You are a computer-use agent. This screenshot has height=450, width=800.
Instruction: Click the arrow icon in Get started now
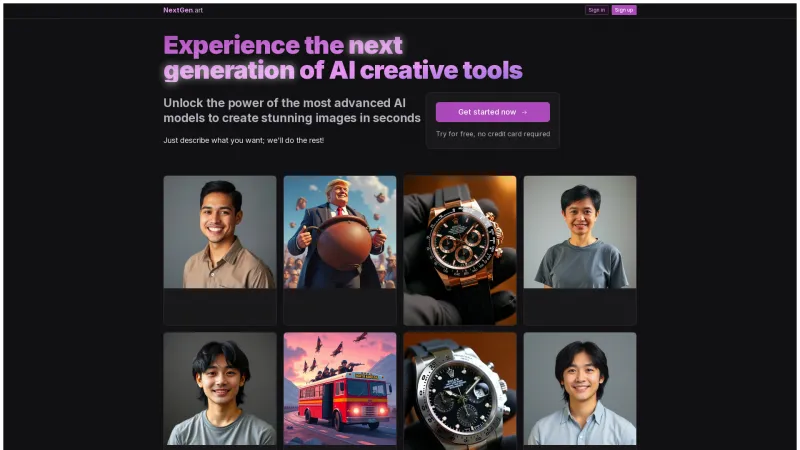524,112
